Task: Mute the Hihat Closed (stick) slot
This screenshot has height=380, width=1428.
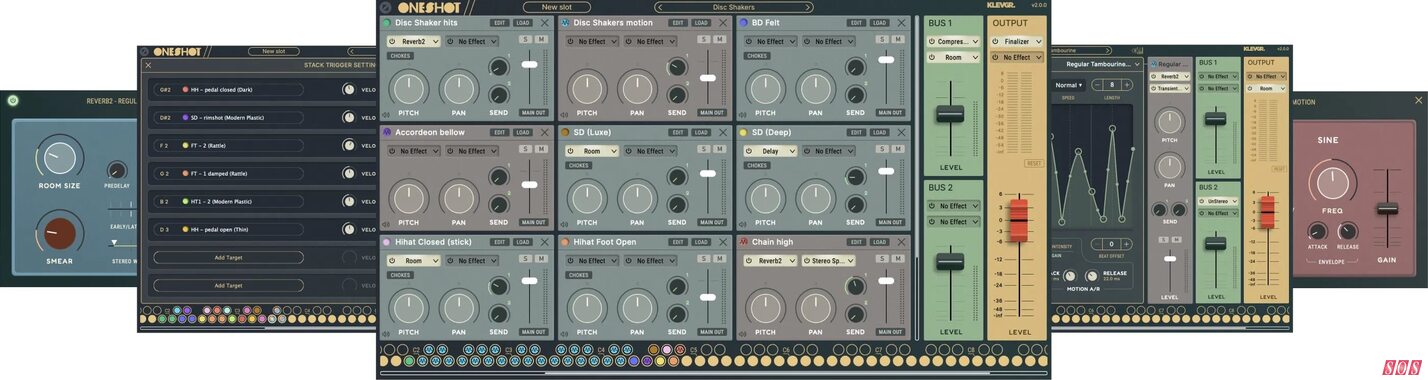Action: [541, 259]
